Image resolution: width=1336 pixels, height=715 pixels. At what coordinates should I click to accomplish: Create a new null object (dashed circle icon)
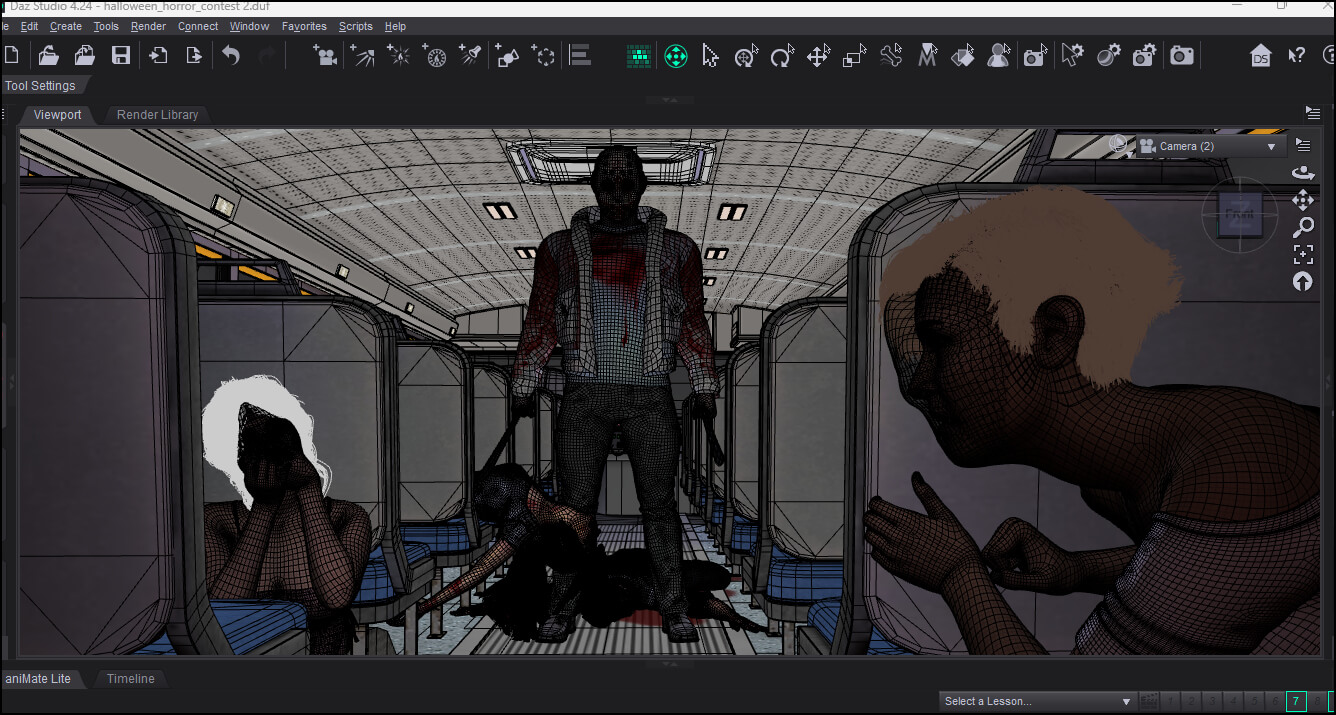coord(544,55)
